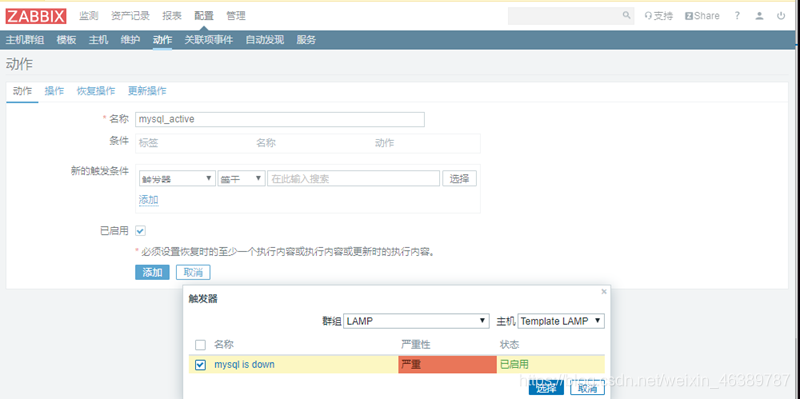Click the 状态 column header
The height and width of the screenshot is (399, 800).
509,345
